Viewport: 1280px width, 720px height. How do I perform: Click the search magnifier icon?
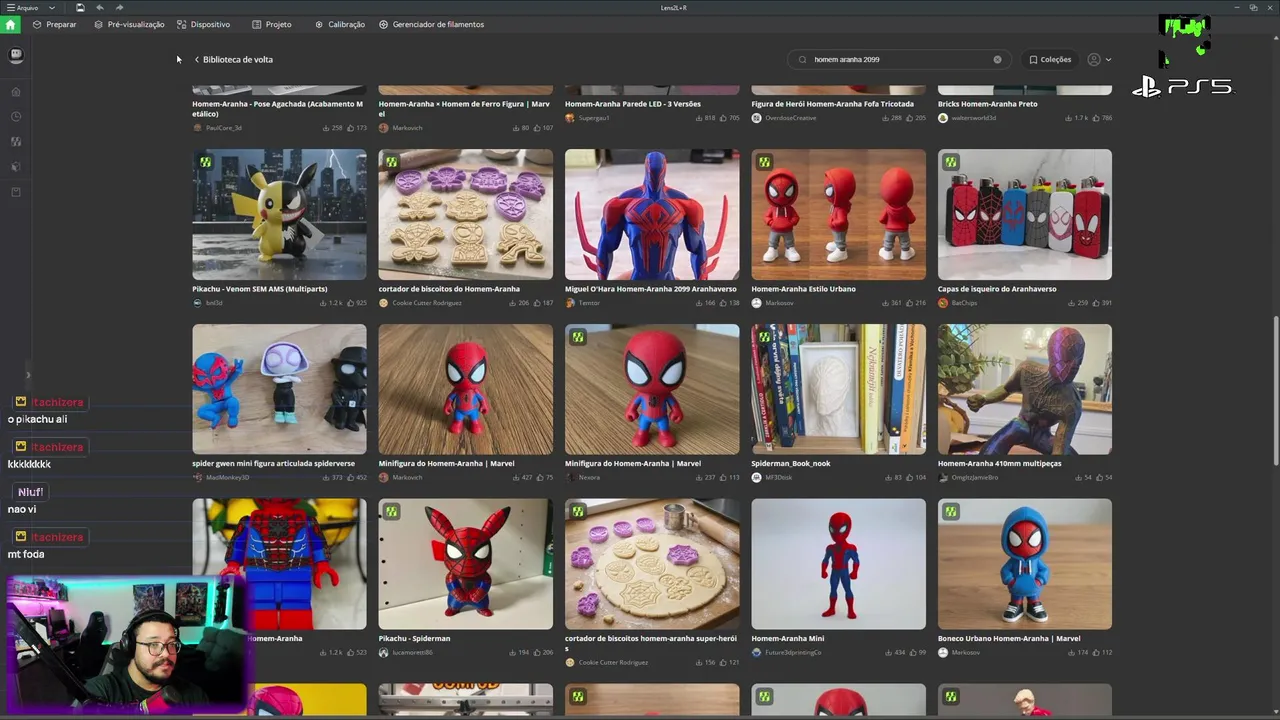click(802, 59)
